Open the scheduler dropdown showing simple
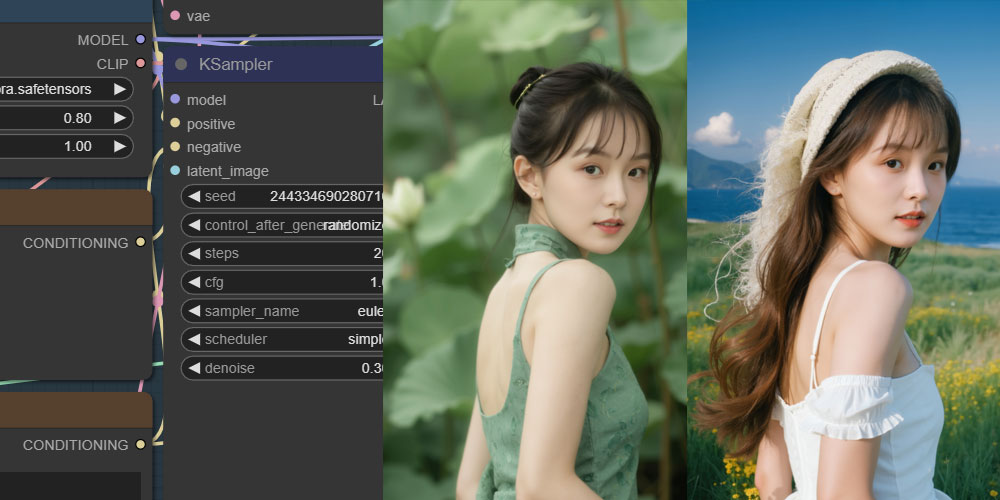This screenshot has width=1000, height=500. pos(282,339)
